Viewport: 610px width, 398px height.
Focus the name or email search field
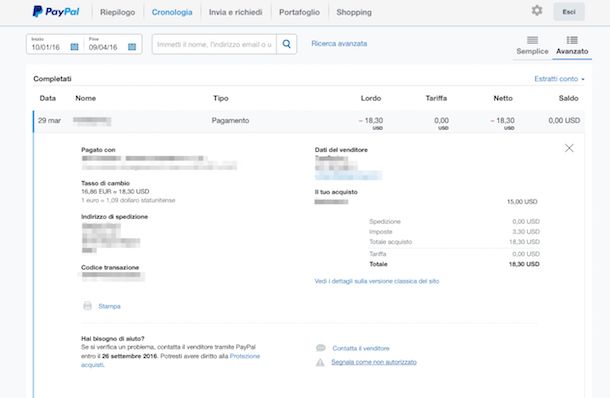click(214, 44)
